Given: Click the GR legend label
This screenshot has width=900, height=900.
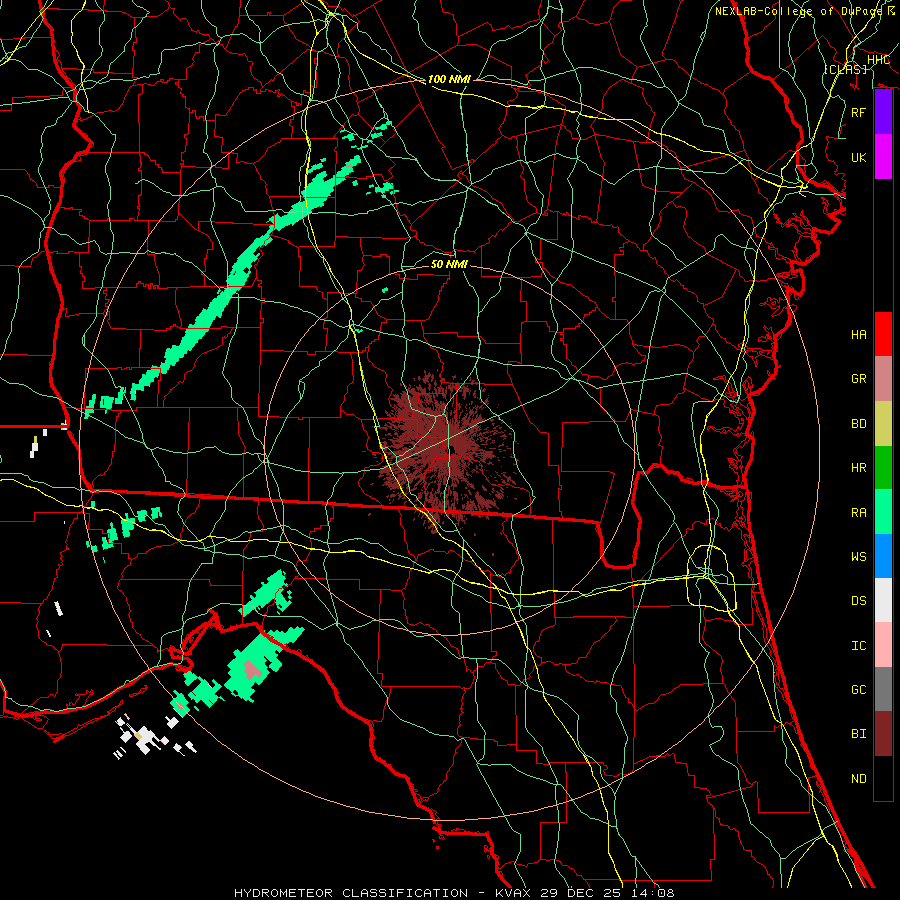Looking at the screenshot, I should point(859,379).
